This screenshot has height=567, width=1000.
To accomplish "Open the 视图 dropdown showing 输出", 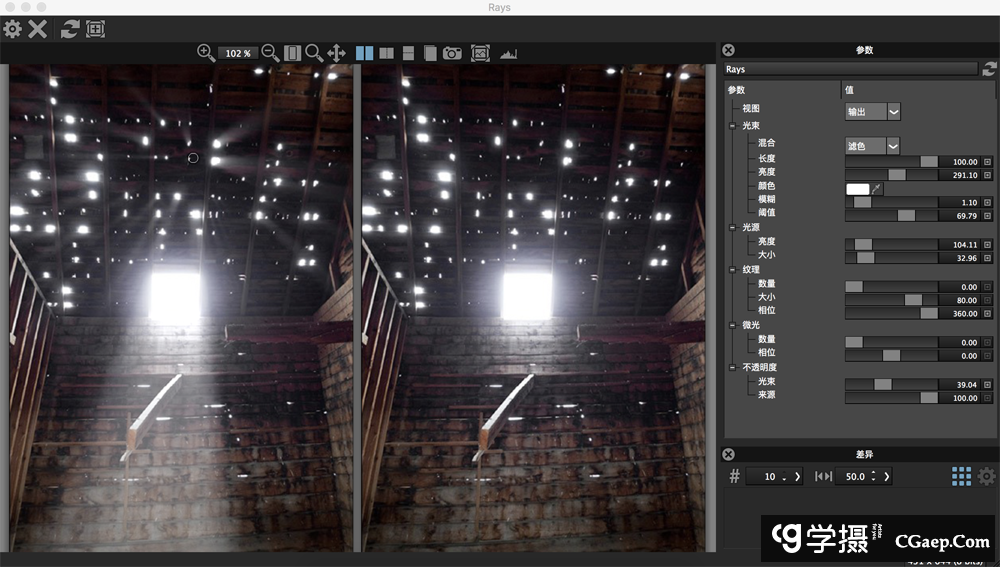I will pos(873,111).
